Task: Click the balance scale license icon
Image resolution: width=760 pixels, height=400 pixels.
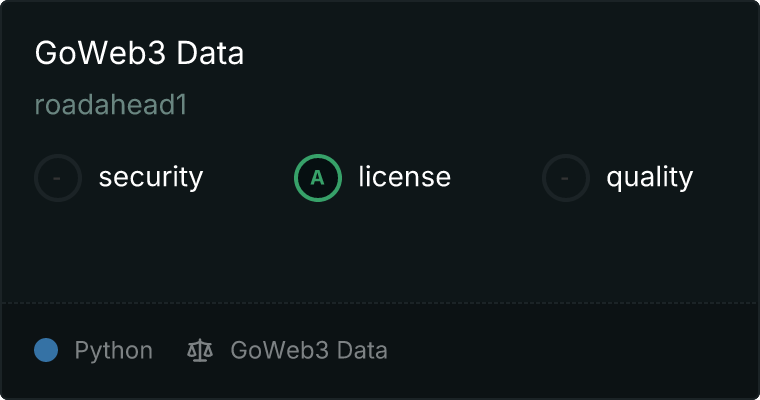Action: (x=200, y=351)
